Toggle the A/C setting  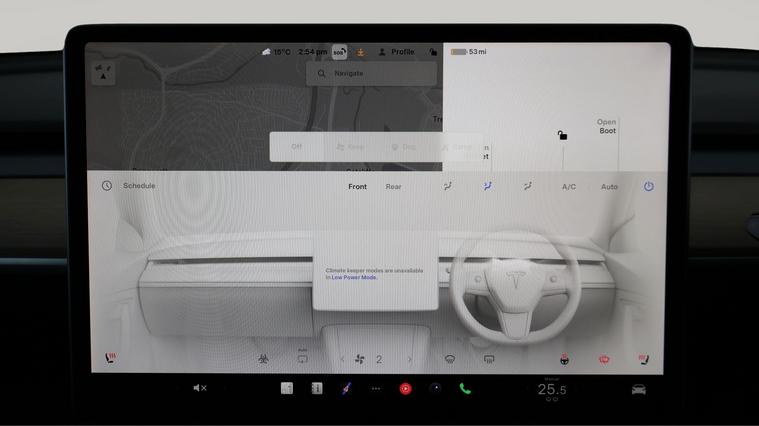point(568,187)
